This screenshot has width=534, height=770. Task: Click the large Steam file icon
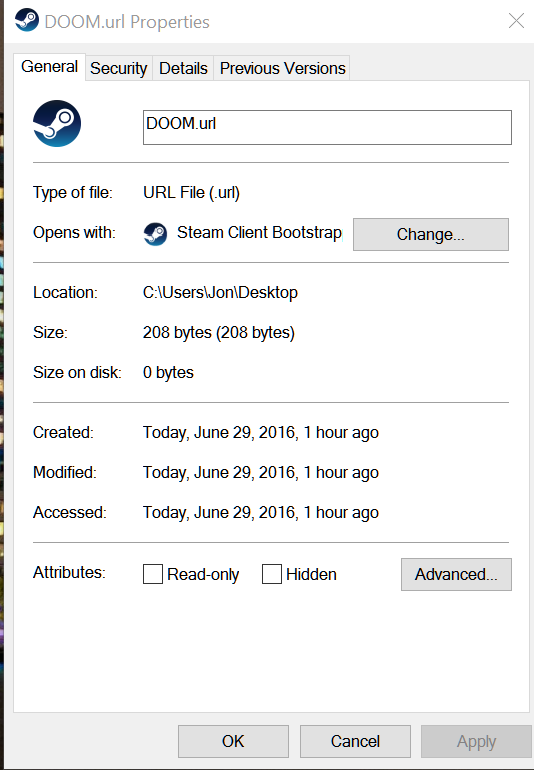[57, 123]
